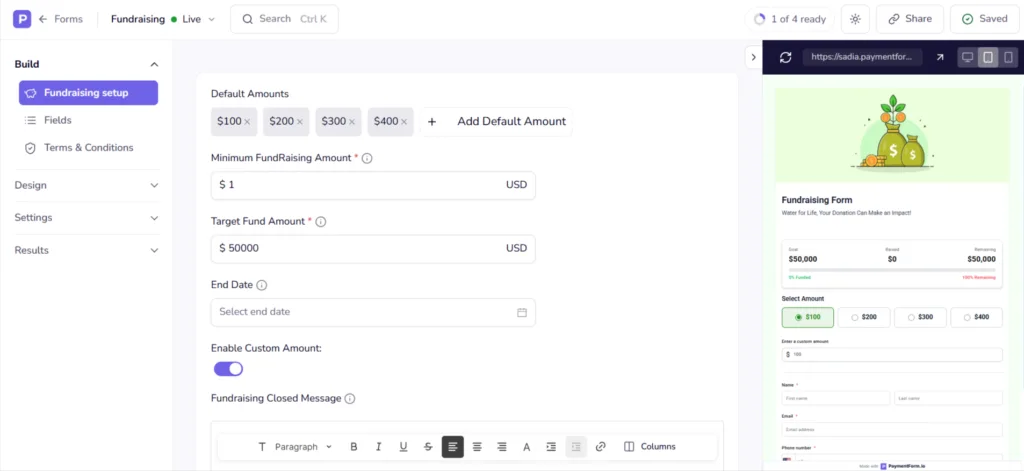Click info icon beside Fundraising Closed Message

coord(350,398)
